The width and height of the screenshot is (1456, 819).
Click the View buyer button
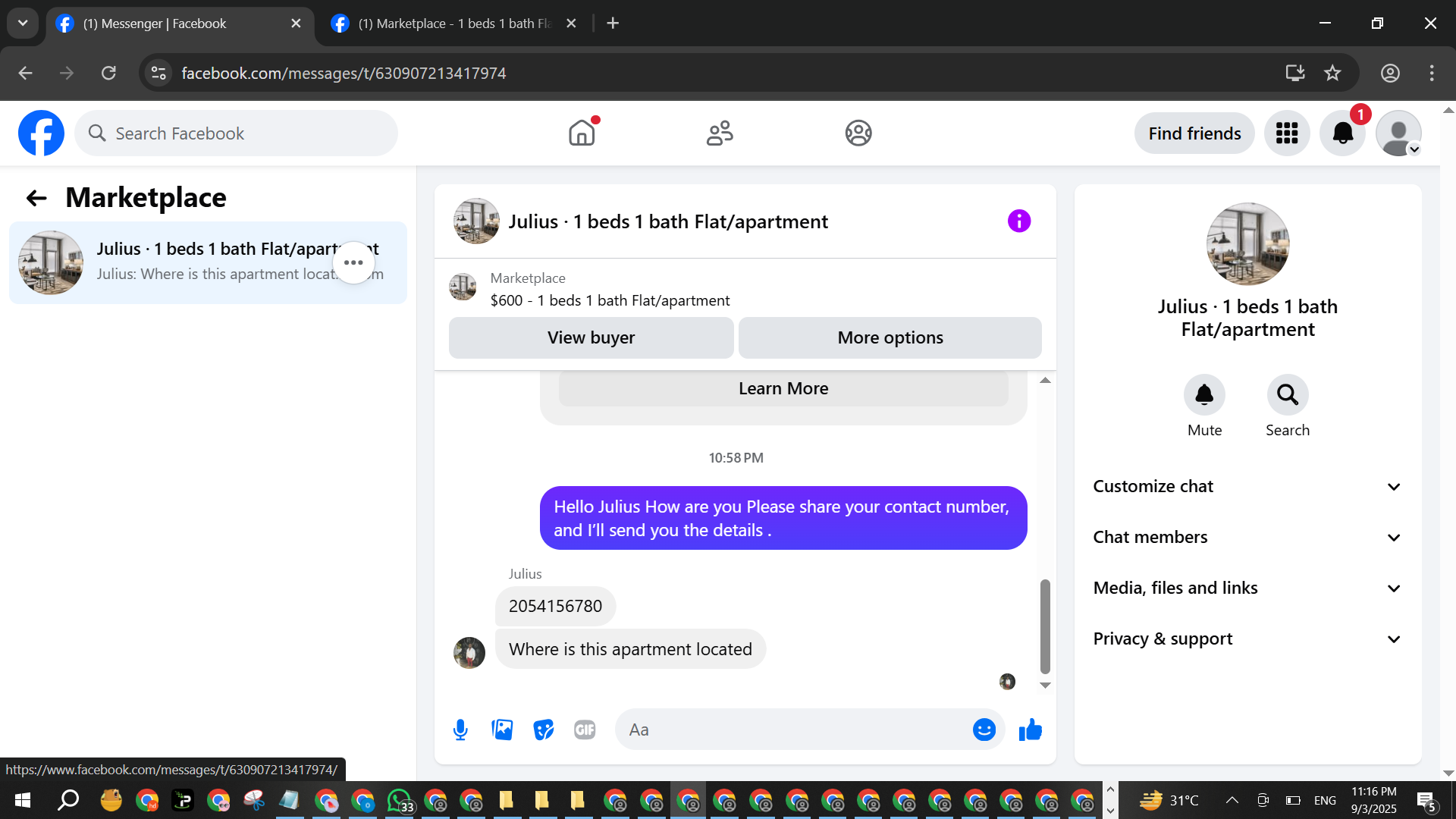click(x=591, y=337)
